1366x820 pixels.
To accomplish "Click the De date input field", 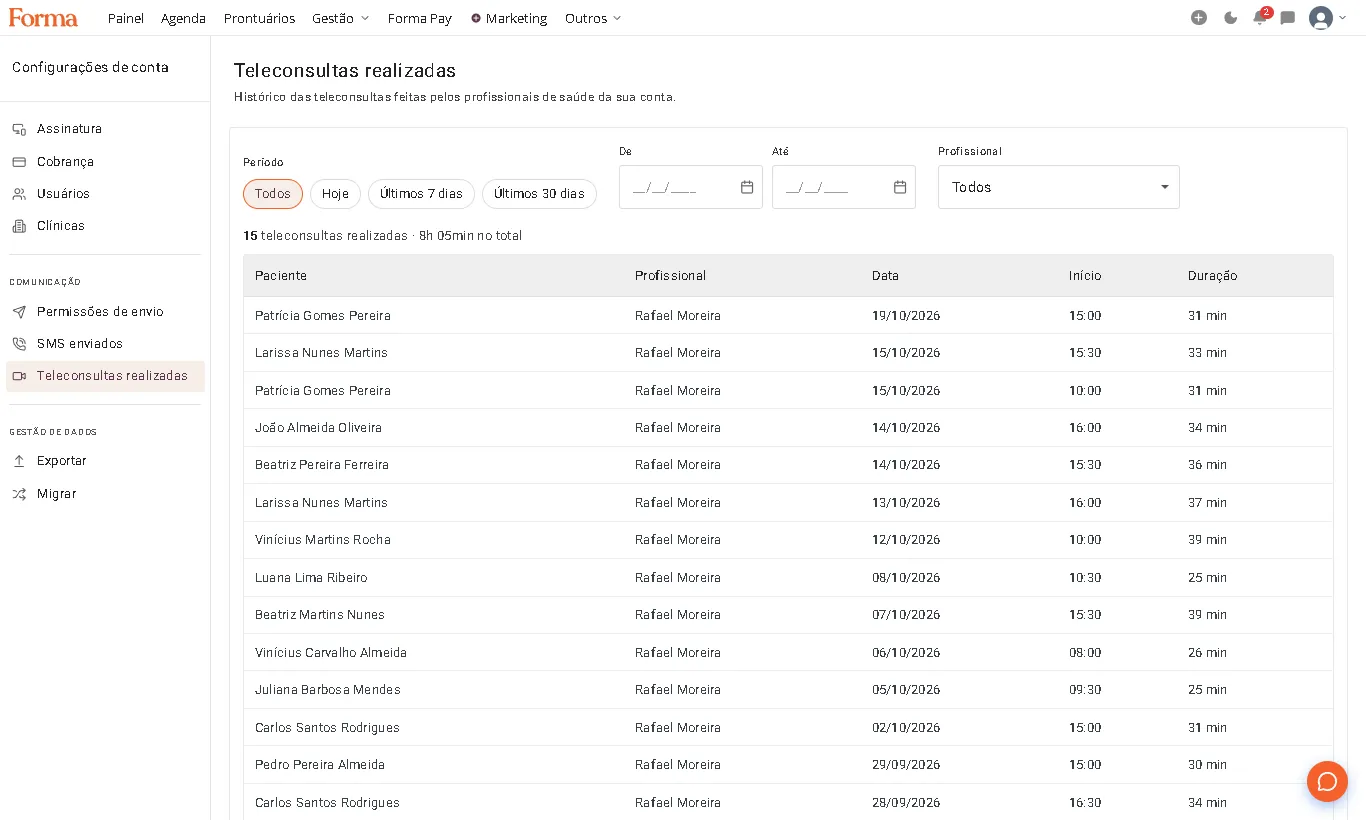I will pyautogui.click(x=691, y=187).
